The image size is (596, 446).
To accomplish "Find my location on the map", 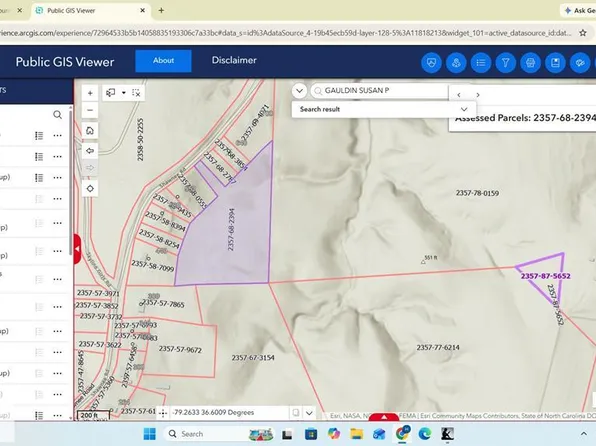I will click(x=90, y=189).
